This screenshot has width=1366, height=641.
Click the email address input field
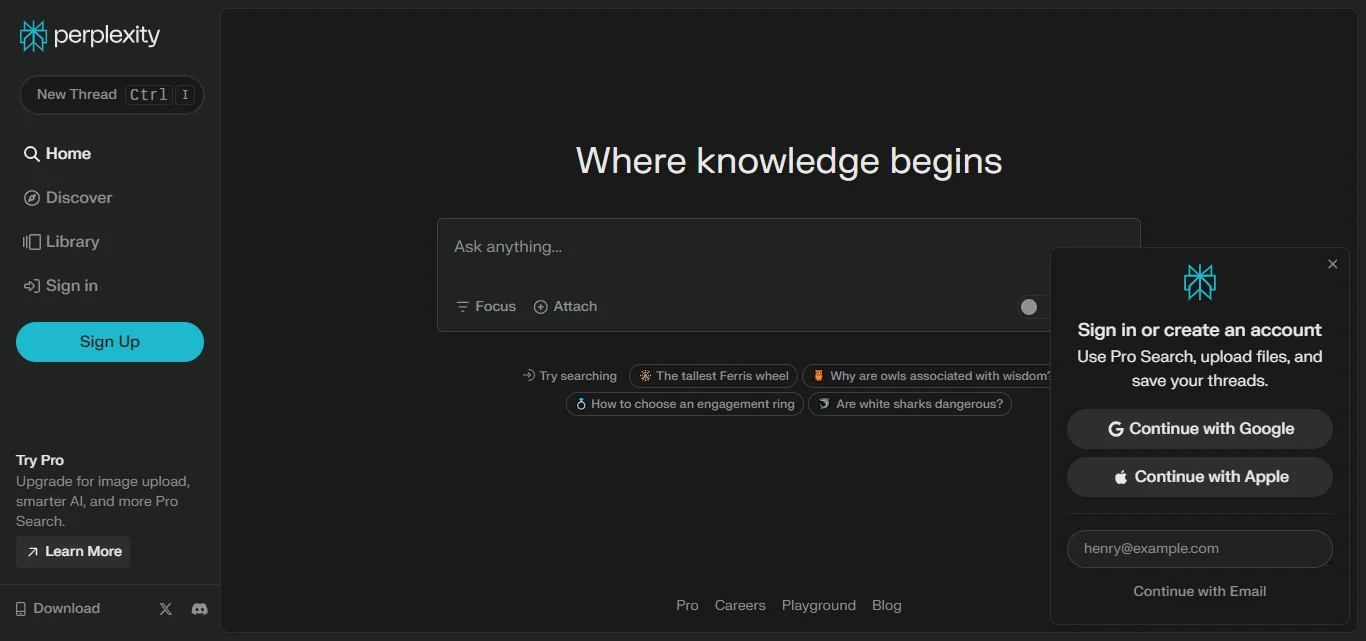(1199, 548)
